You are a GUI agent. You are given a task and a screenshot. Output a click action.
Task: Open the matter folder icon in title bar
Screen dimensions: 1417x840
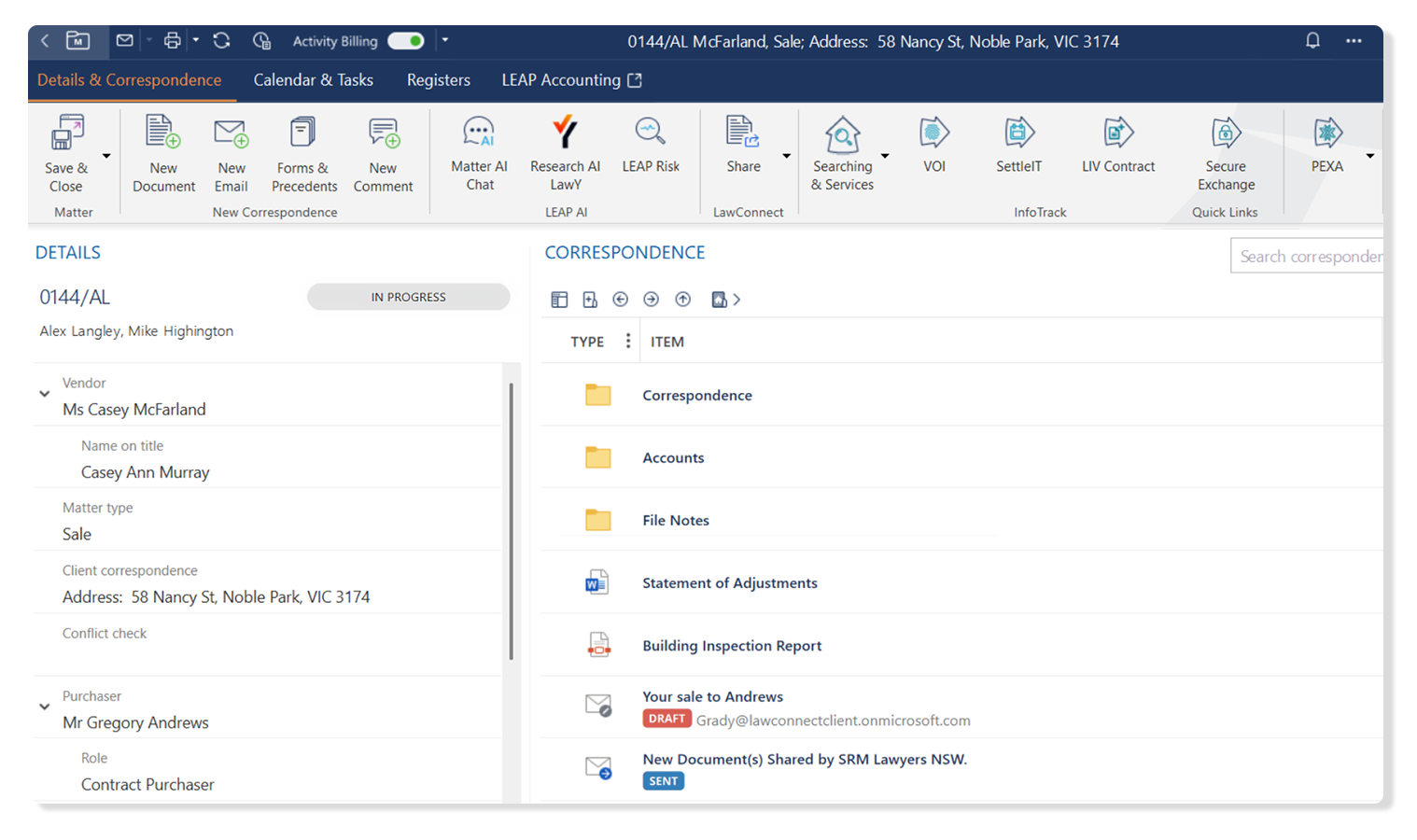(77, 41)
